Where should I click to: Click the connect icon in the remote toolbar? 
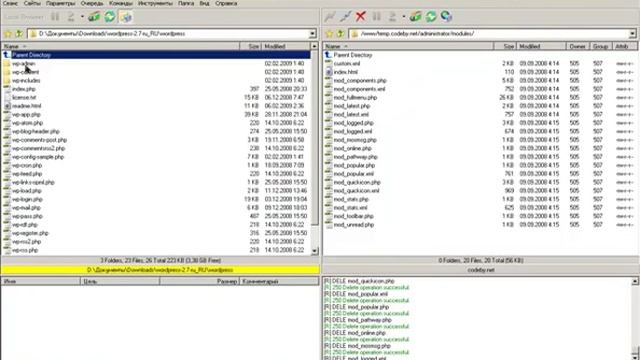(330, 17)
